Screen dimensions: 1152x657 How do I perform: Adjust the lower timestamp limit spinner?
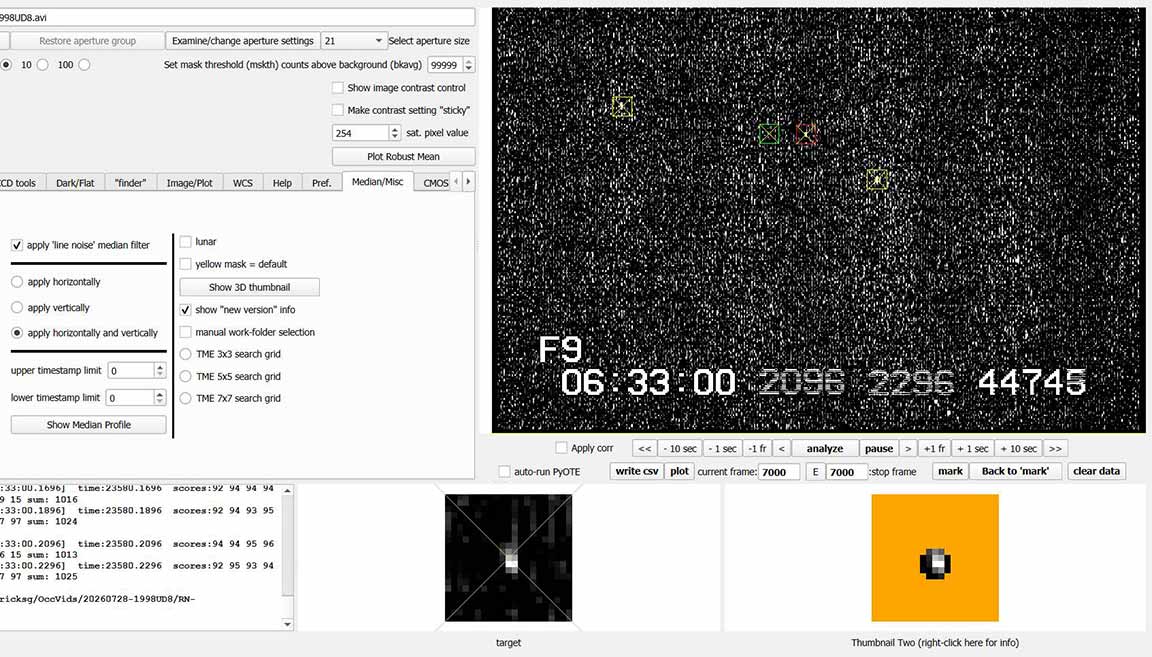pos(160,398)
